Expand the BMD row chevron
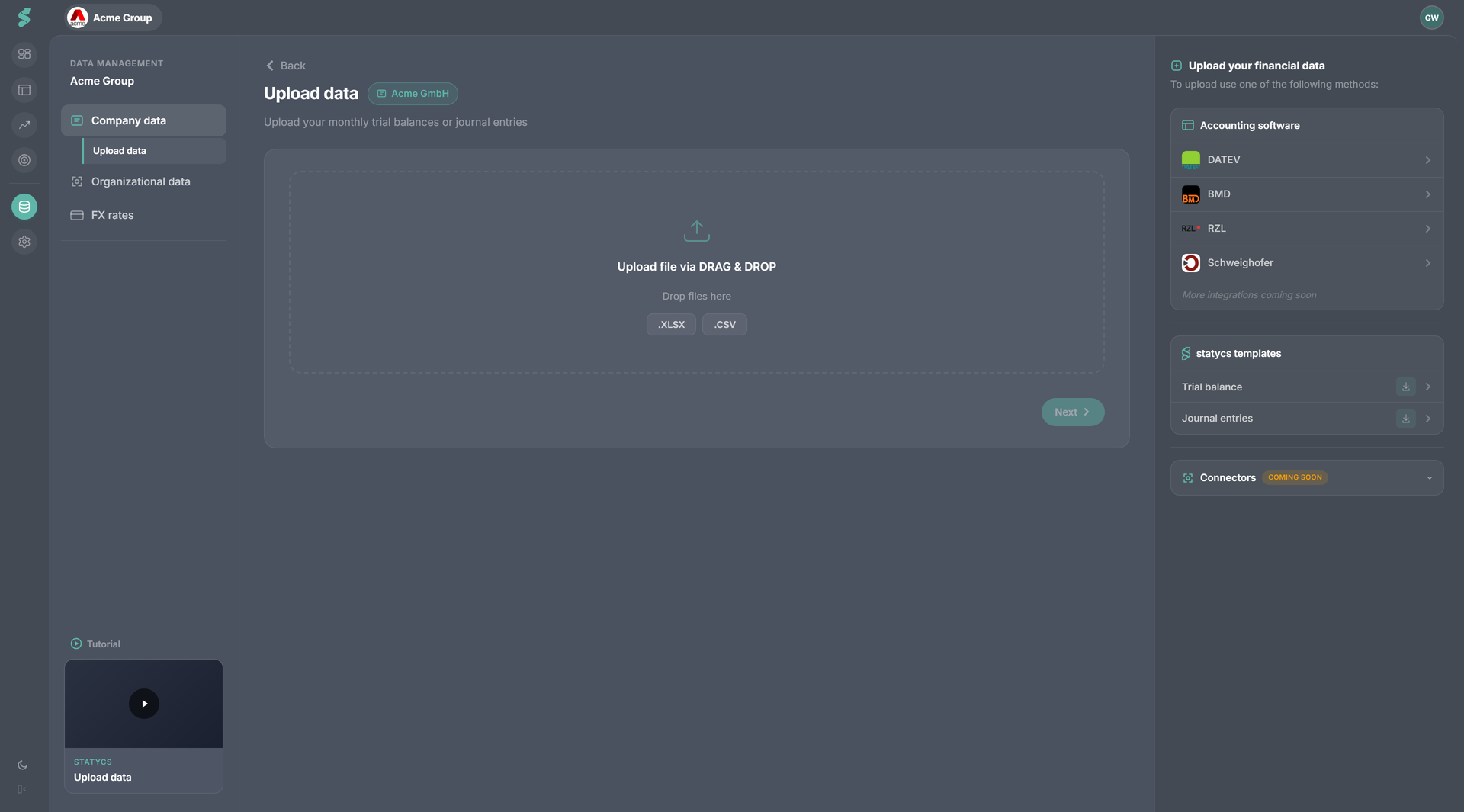The height and width of the screenshot is (812, 1464). 1427,194
